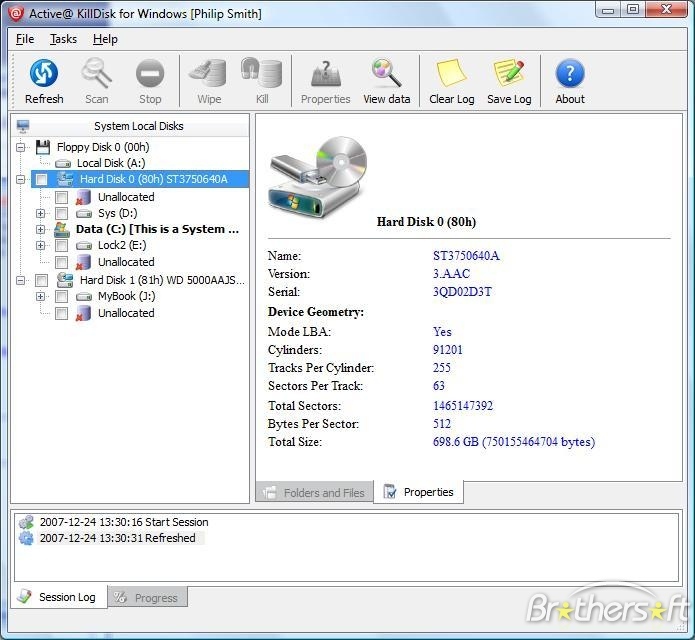Check the box of the Unallocated row below Lock2 (E:)

coord(61,262)
